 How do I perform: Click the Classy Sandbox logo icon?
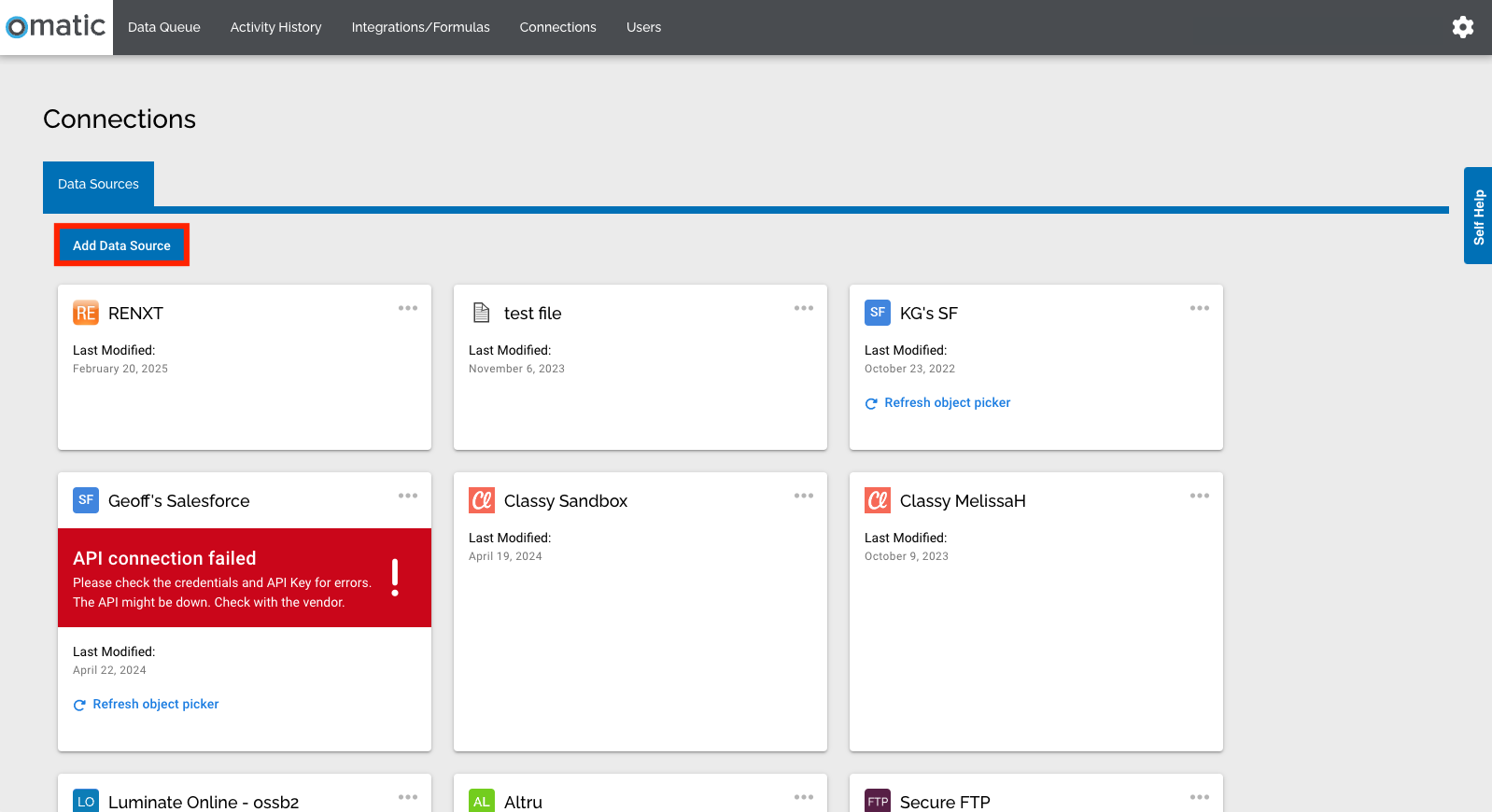tap(482, 500)
